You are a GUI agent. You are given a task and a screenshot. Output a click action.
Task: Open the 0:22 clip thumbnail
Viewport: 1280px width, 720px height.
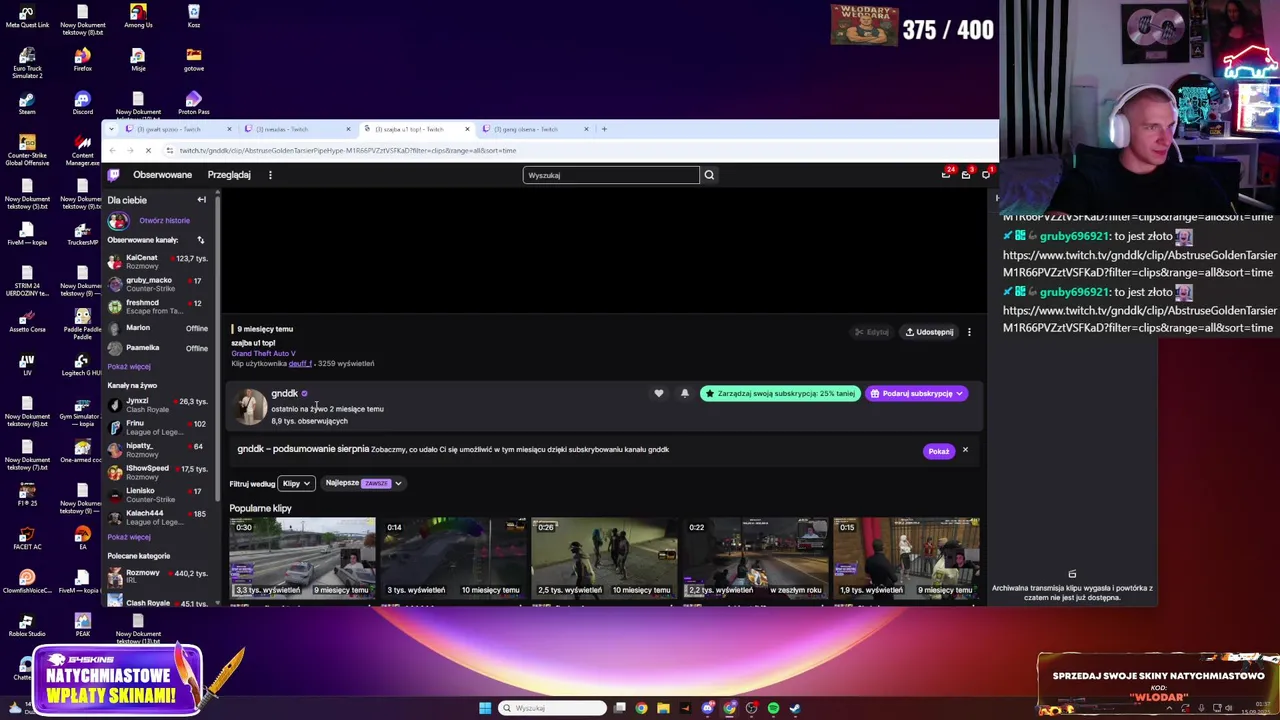tap(755, 557)
